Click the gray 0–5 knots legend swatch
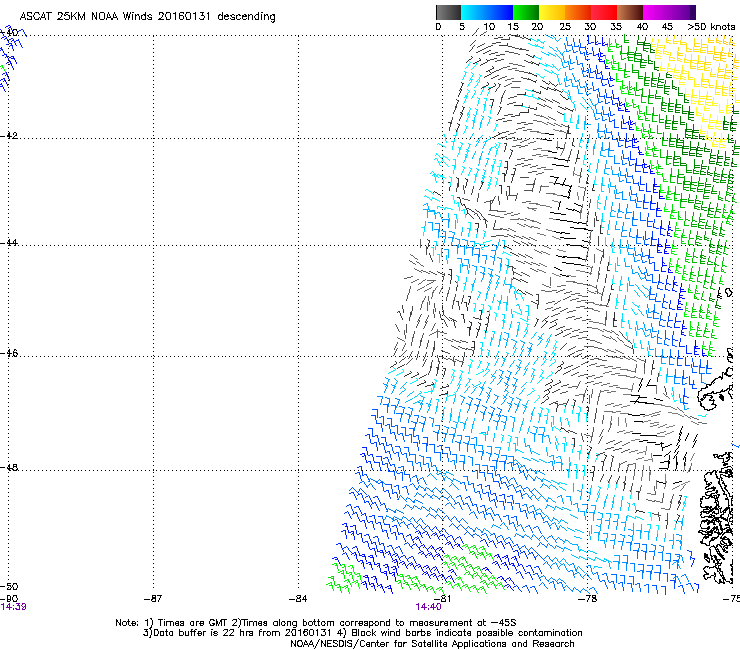This screenshot has width=740, height=650. [x=448, y=12]
